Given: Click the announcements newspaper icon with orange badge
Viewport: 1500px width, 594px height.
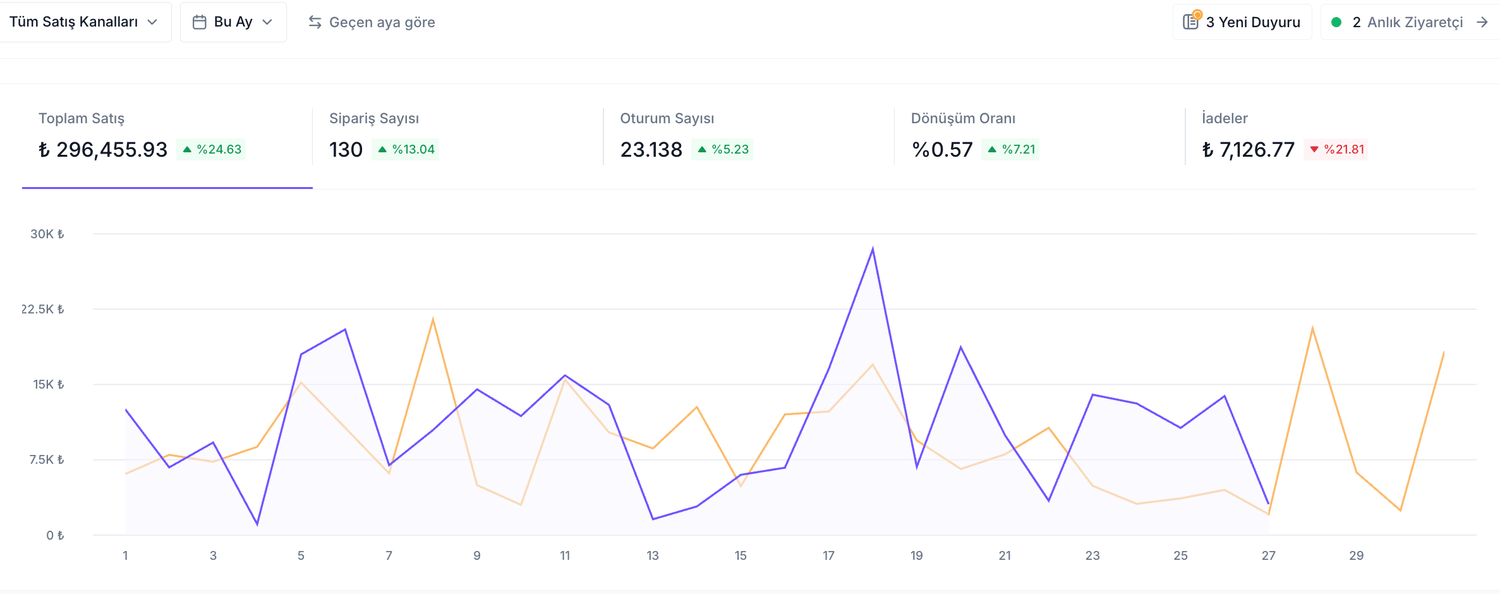Looking at the screenshot, I should (1191, 21).
